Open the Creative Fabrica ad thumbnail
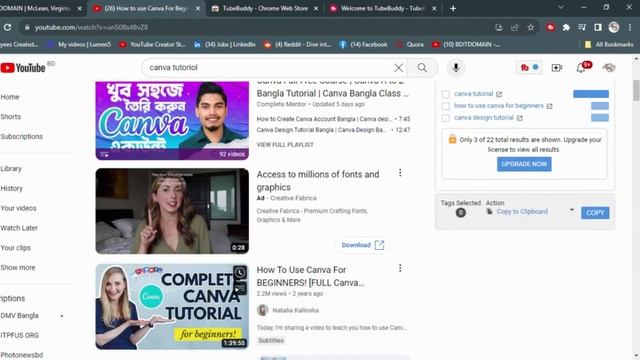The image size is (640, 360). tap(172, 211)
